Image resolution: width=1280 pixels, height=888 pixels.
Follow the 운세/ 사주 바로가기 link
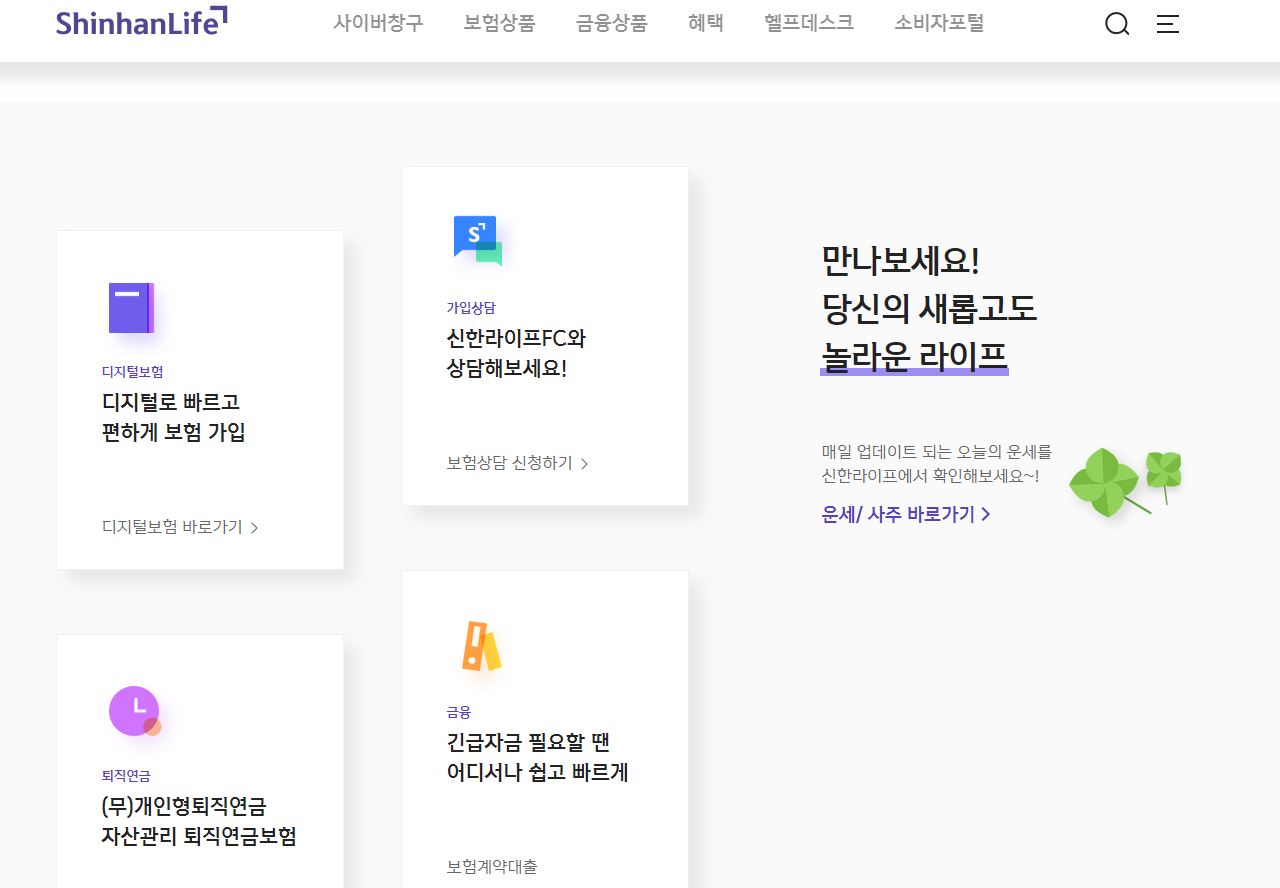[906, 514]
